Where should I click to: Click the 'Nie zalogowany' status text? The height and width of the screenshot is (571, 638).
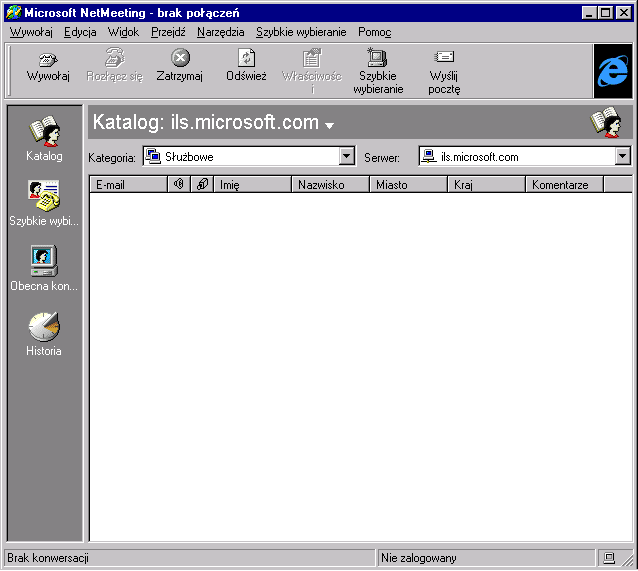(x=419, y=558)
